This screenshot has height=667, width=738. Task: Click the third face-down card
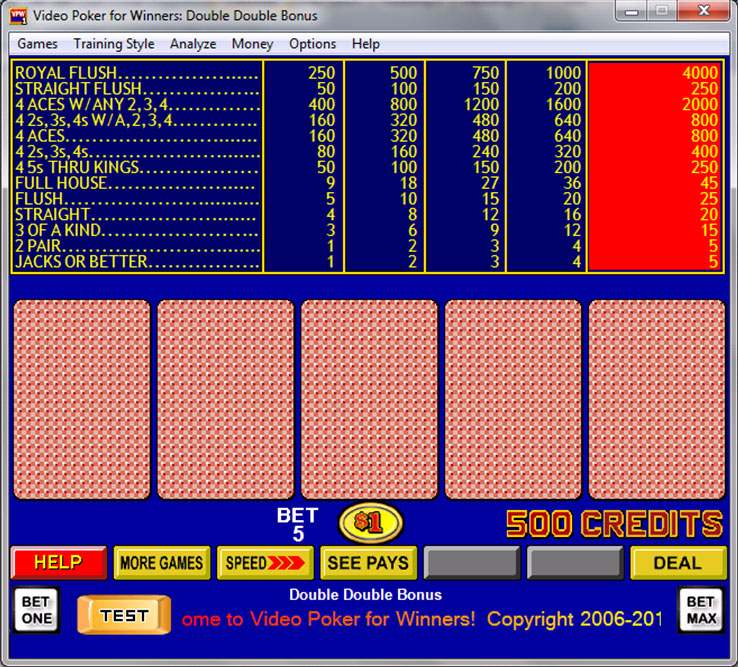369,400
